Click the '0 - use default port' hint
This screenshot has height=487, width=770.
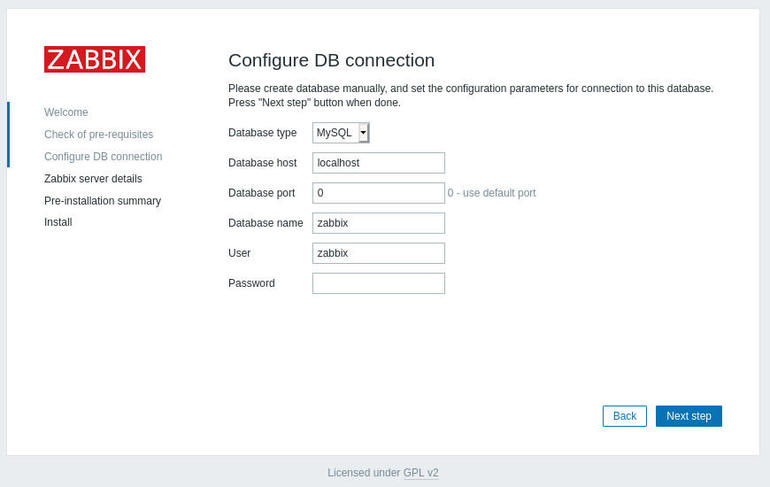point(492,193)
